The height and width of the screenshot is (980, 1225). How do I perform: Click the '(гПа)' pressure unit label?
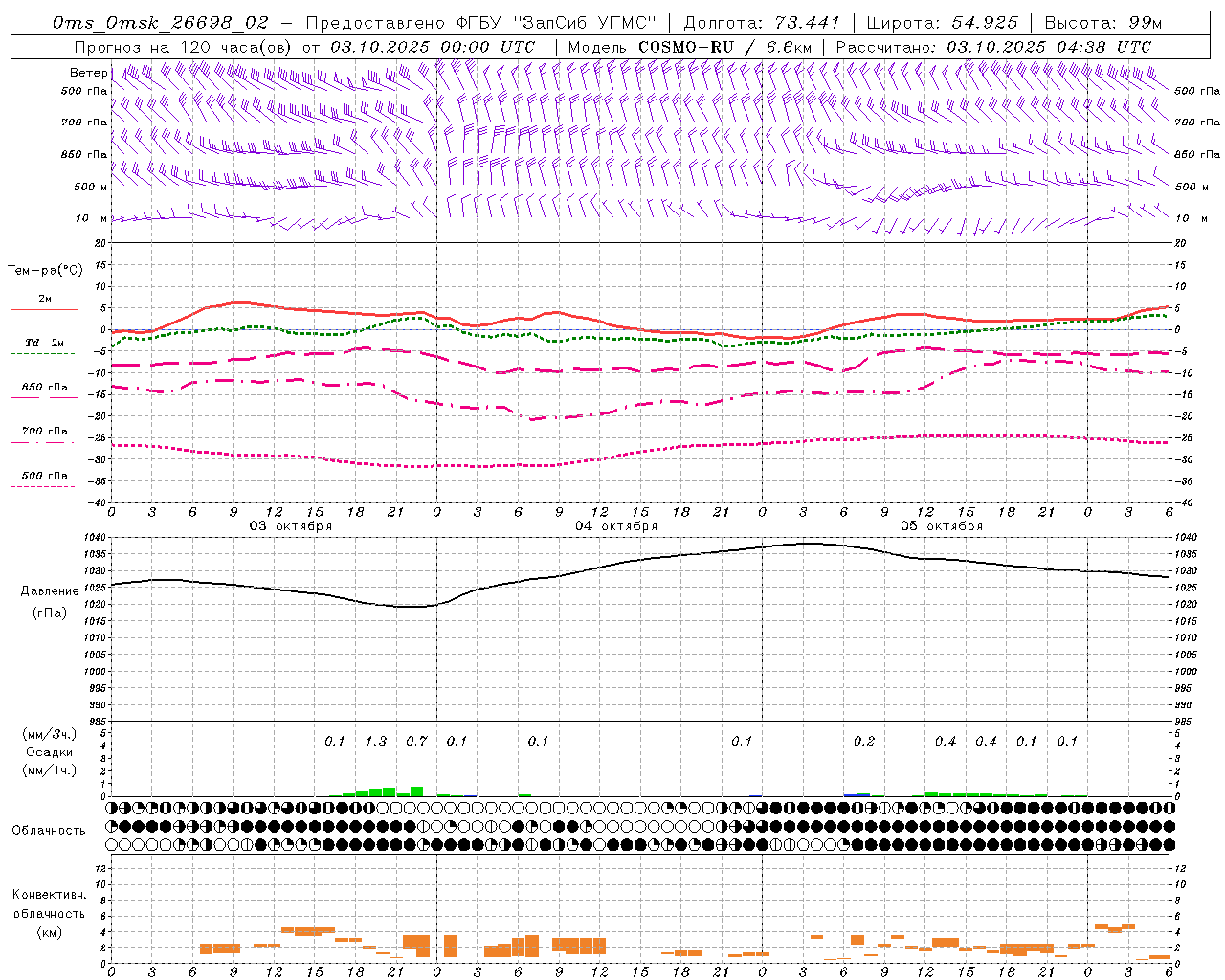coord(50,613)
